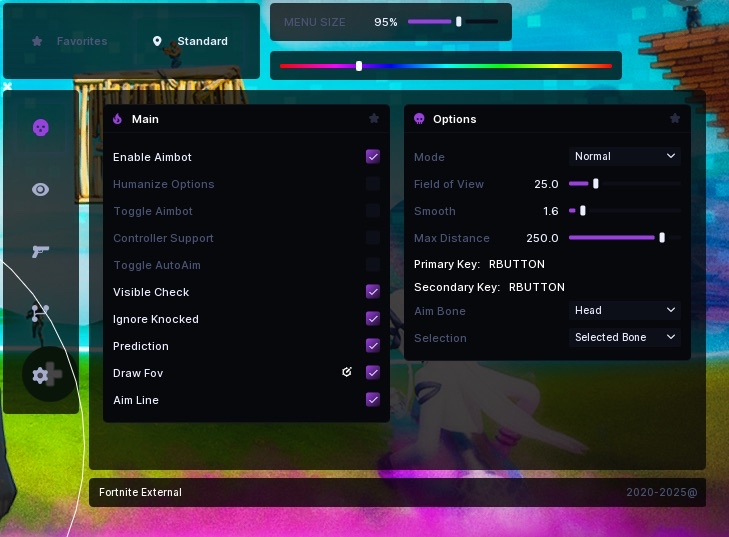Click the star icon in Main panel header
The height and width of the screenshot is (537, 729).
click(374, 118)
